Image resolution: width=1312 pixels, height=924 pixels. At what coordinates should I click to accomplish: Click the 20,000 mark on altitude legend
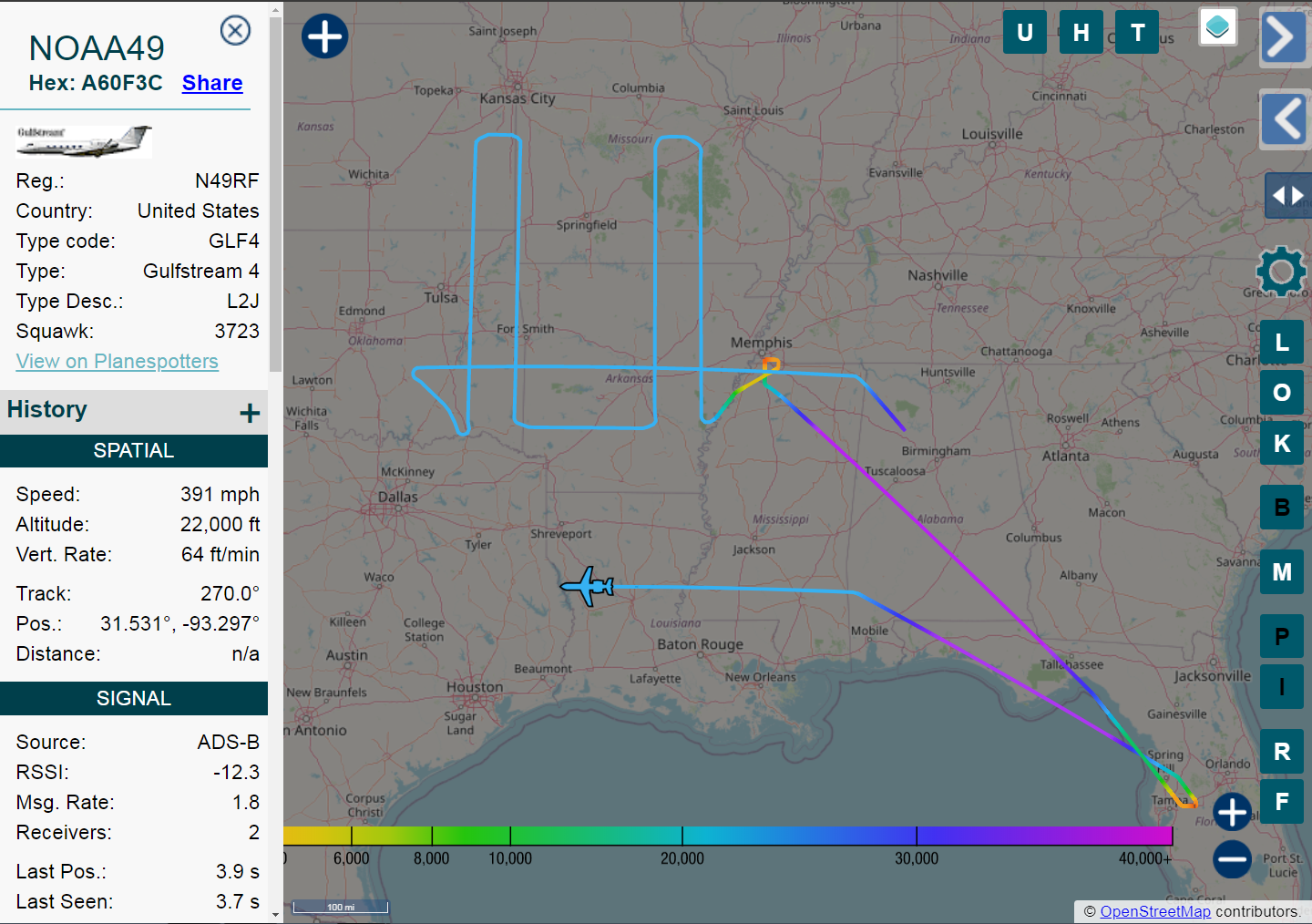click(682, 858)
